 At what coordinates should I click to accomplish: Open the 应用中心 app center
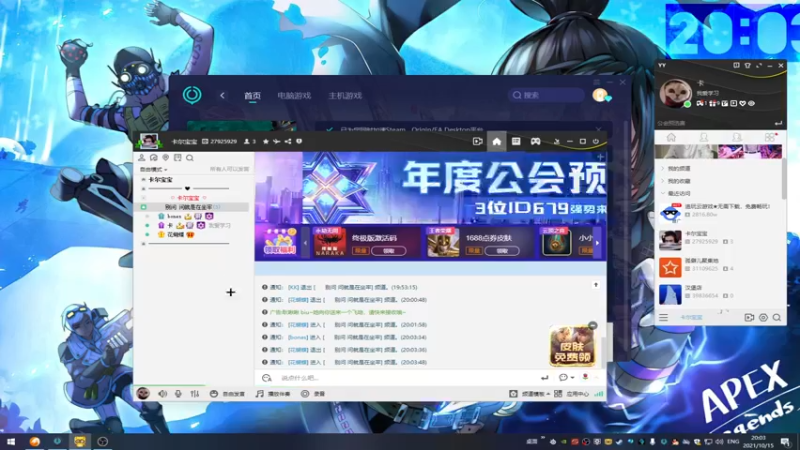pos(571,394)
